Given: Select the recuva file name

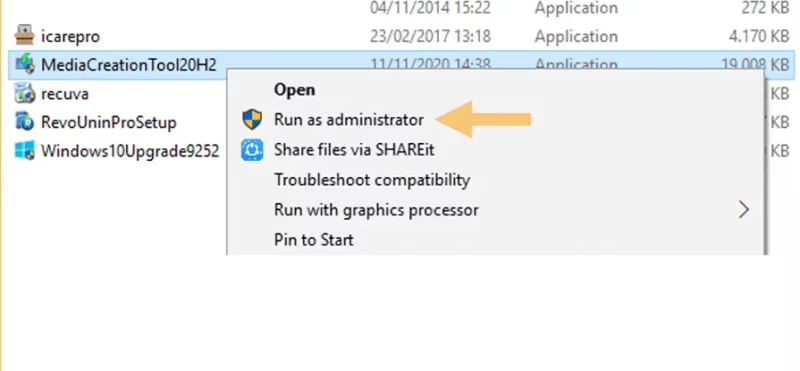Looking at the screenshot, I should [x=65, y=94].
